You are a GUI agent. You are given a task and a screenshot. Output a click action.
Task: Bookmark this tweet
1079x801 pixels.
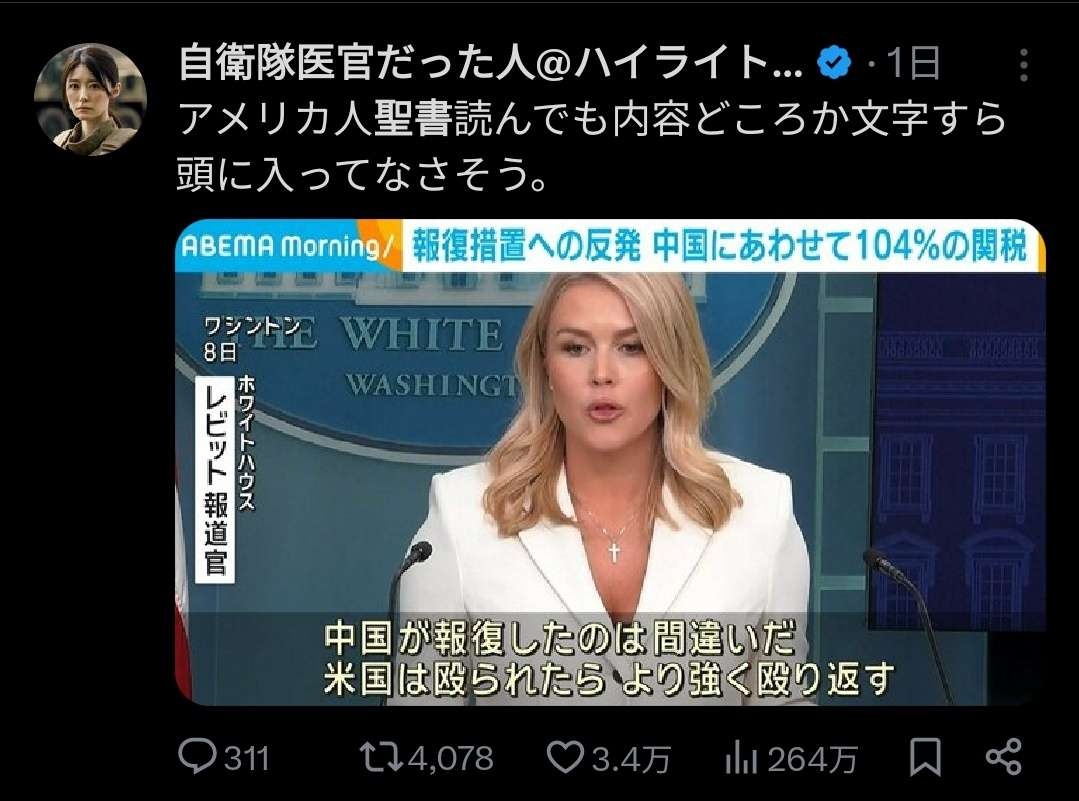(x=925, y=758)
